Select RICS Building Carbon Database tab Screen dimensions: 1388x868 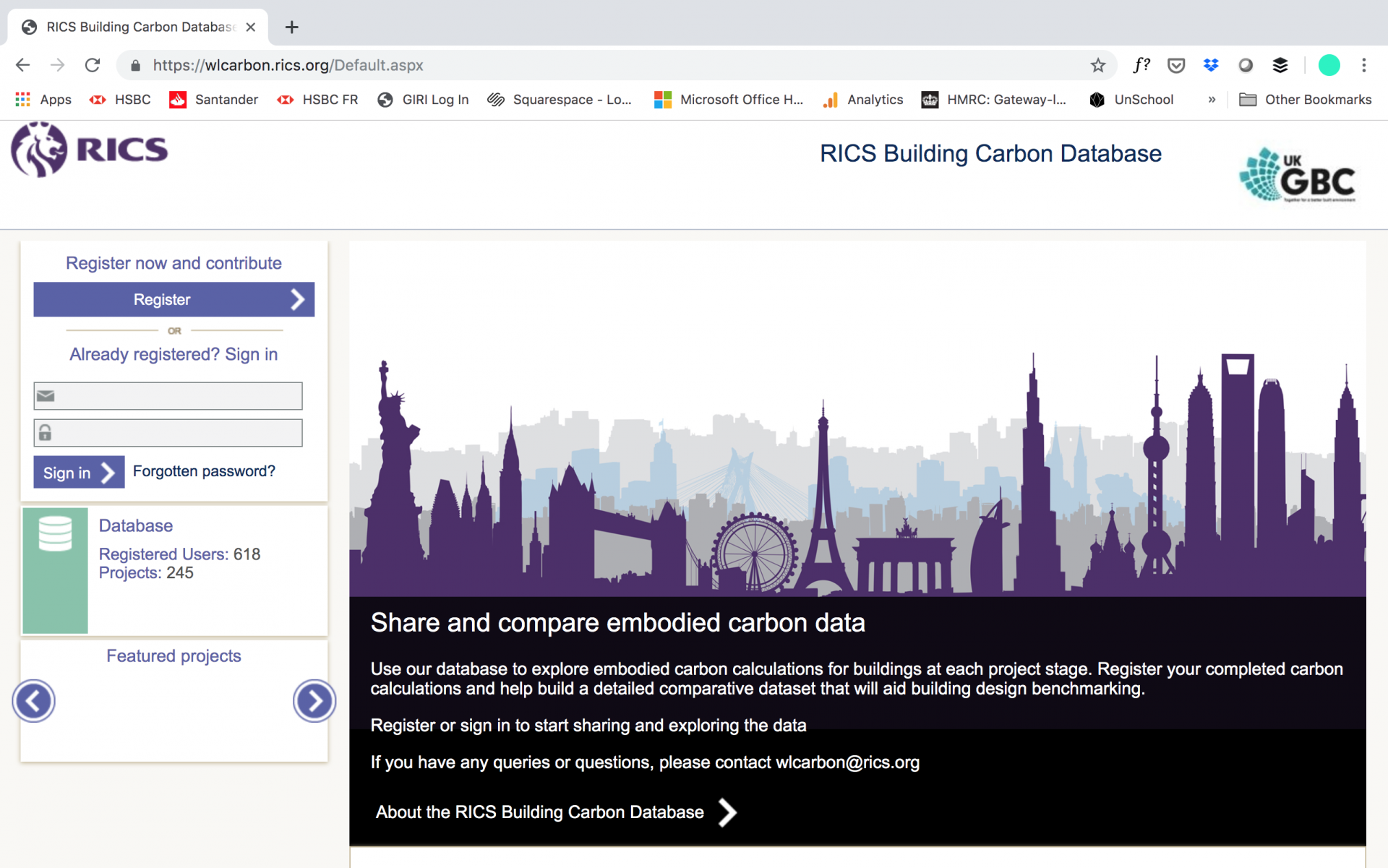[x=137, y=27]
